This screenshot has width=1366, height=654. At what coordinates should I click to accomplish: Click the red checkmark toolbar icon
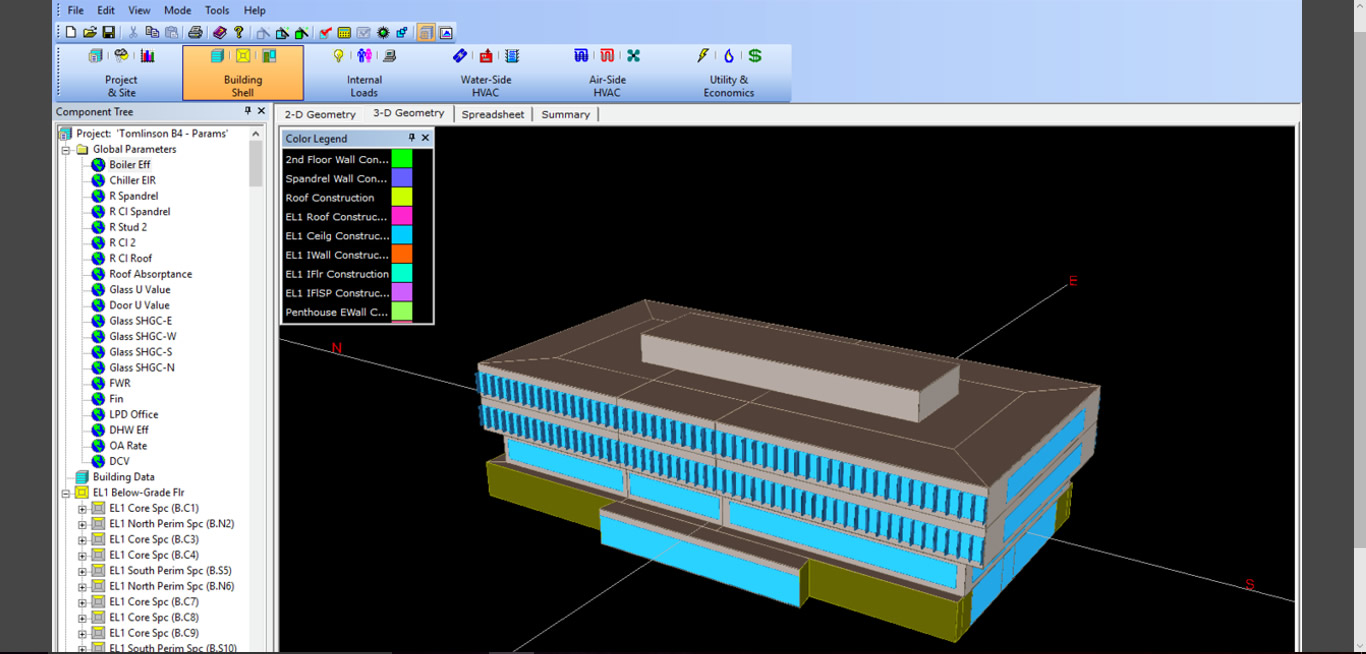325,32
